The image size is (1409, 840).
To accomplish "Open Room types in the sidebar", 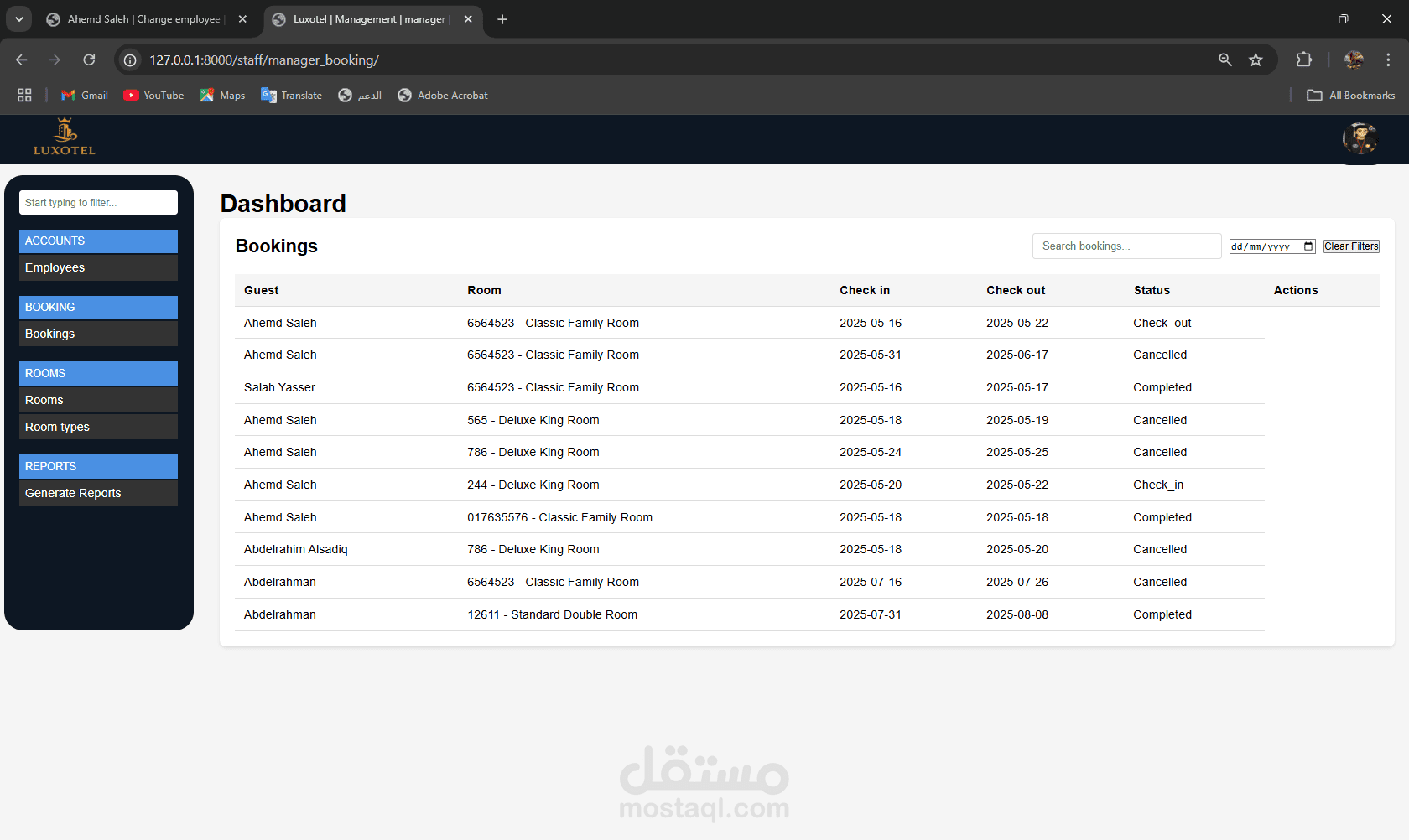I will (98, 428).
